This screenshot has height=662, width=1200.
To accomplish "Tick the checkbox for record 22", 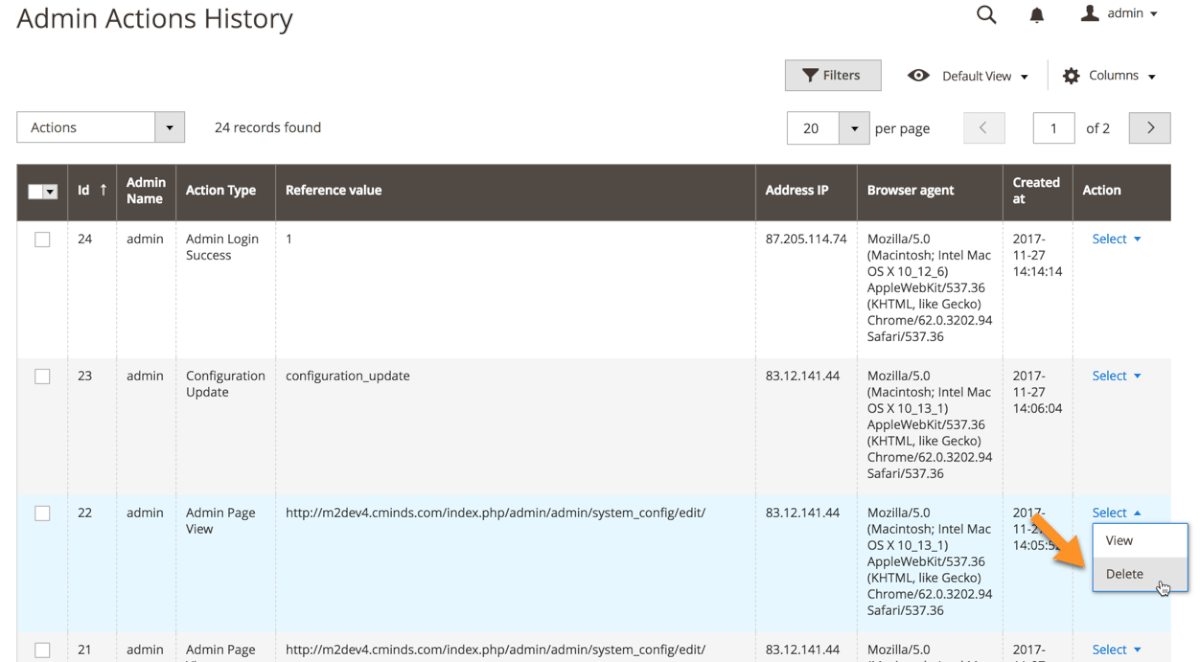I will coord(42,513).
